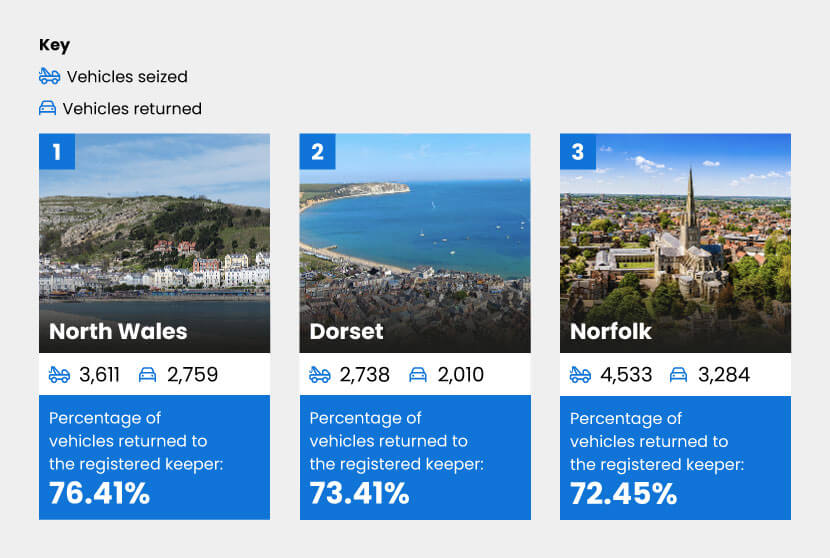This screenshot has width=830, height=558.
Task: Click North Wales vehicles returned car icon
Action: click(148, 375)
